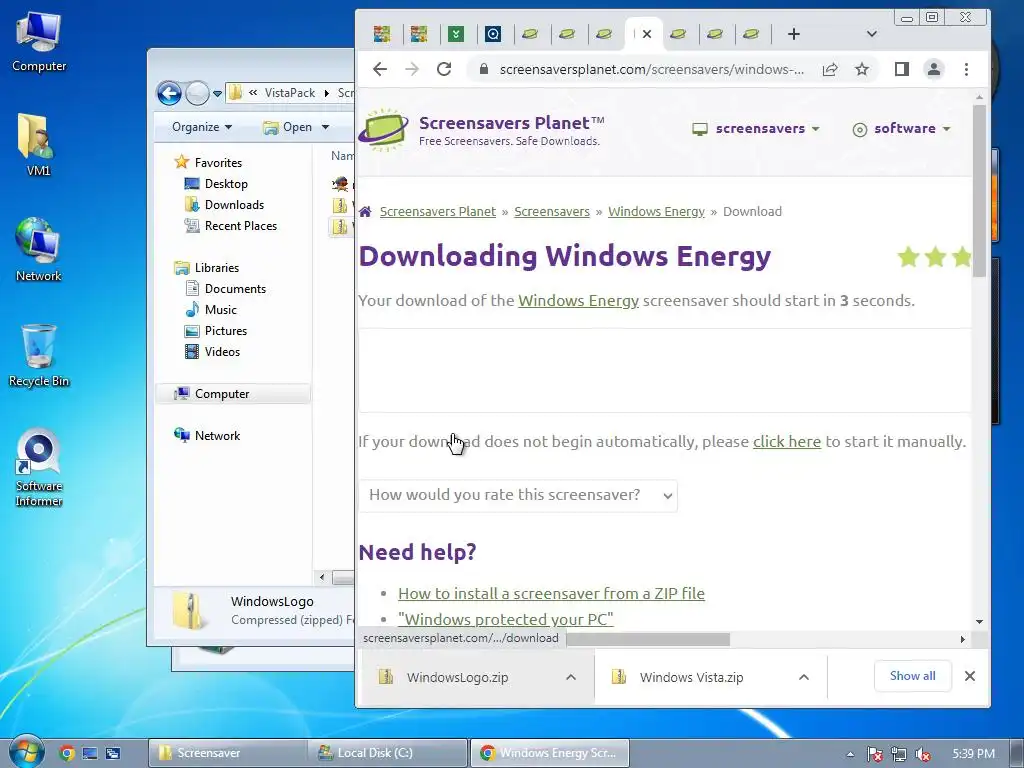
Task: Select Recent Places in Explorer sidebar
Action: 240,225
